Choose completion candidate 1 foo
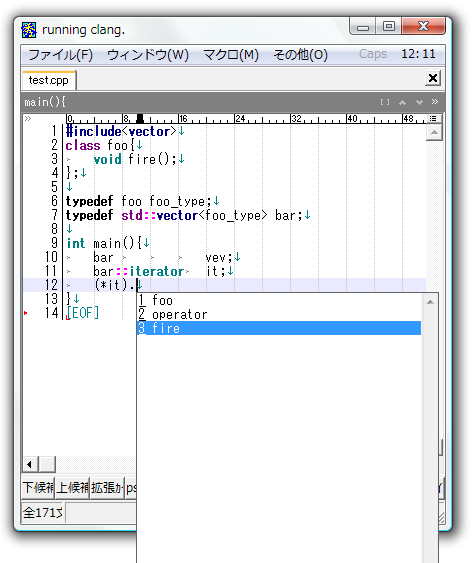The height and width of the screenshot is (563, 473). click(279, 300)
